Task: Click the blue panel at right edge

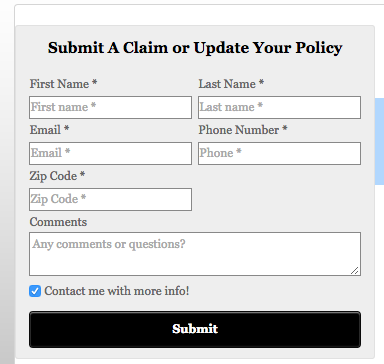Action: [x=379, y=141]
